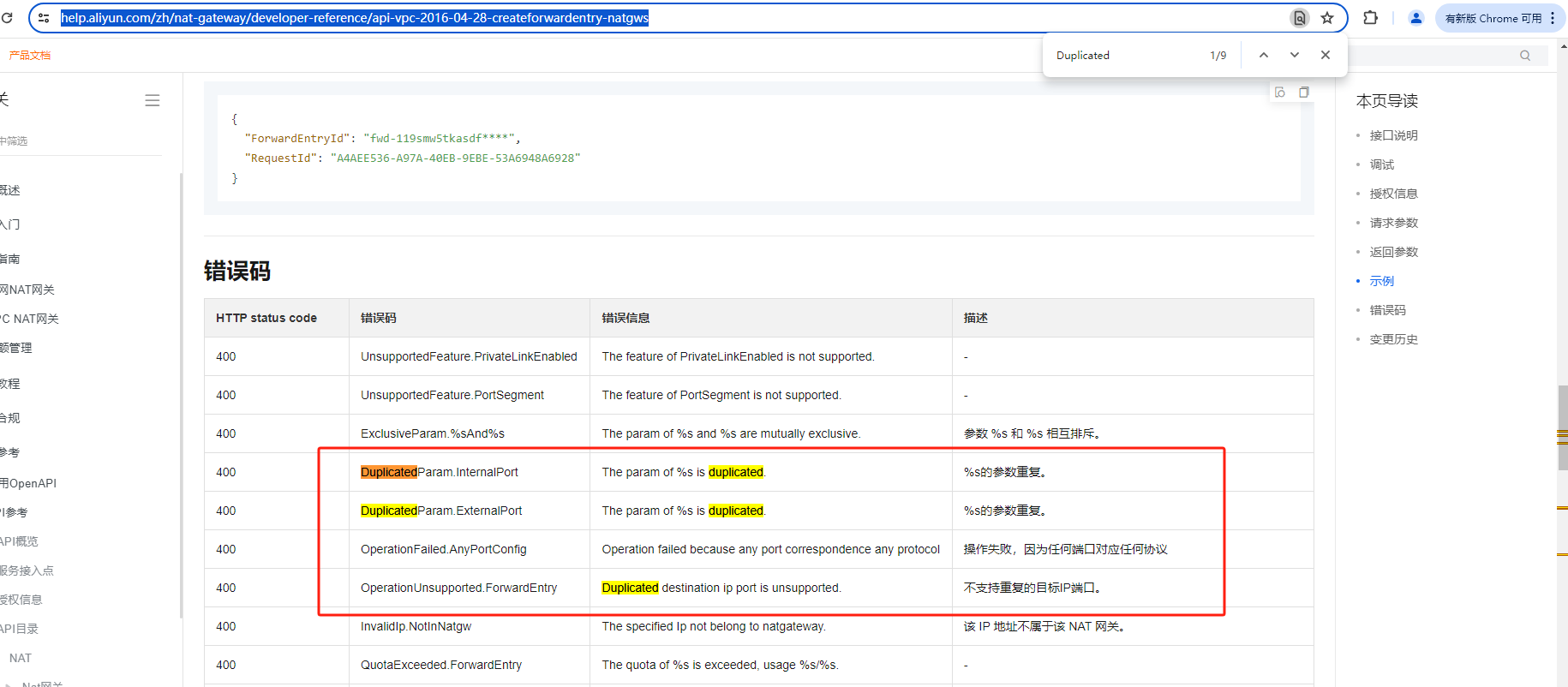Toggle the sidebar hamburger menu icon

(153, 100)
